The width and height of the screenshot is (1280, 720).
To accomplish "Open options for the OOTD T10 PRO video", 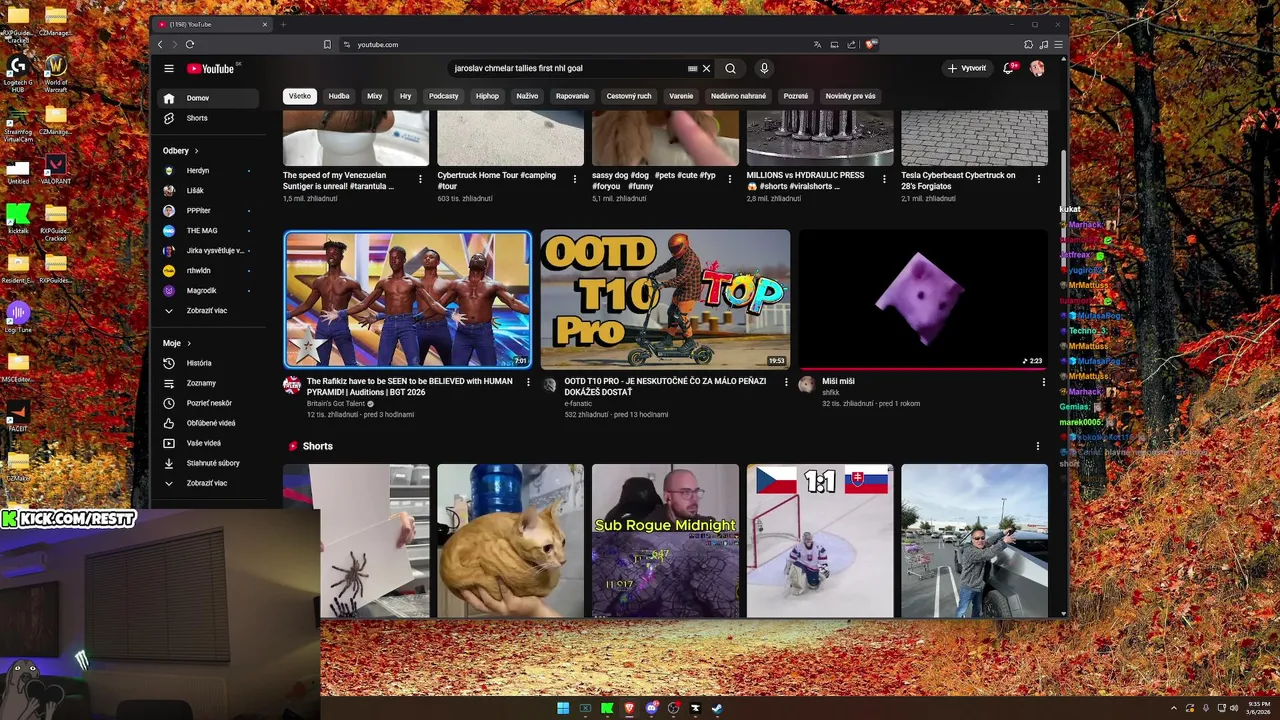I will click(786, 382).
